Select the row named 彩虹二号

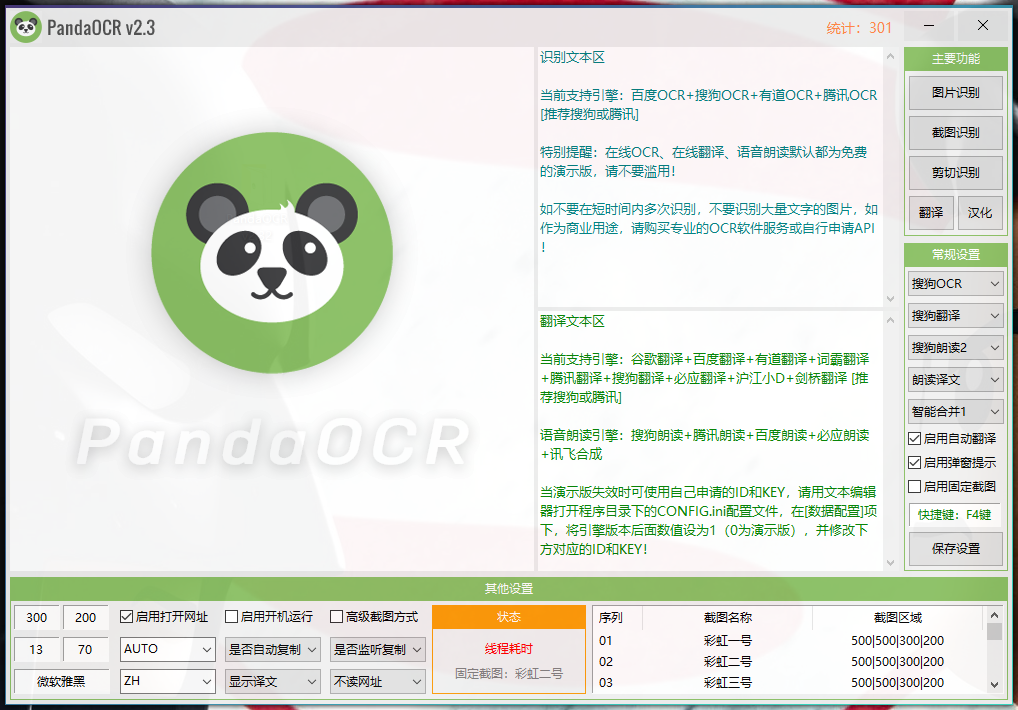[x=789, y=661]
